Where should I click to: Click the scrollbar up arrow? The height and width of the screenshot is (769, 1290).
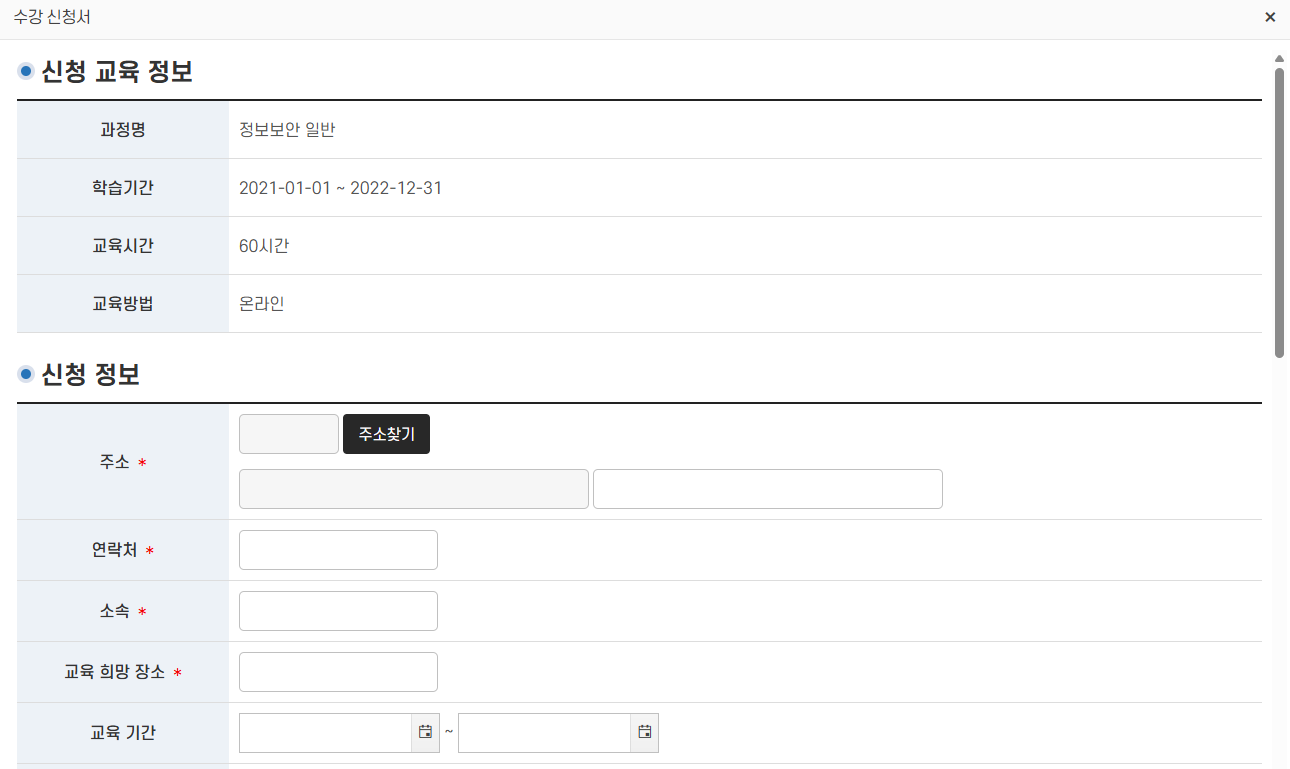[1279, 58]
